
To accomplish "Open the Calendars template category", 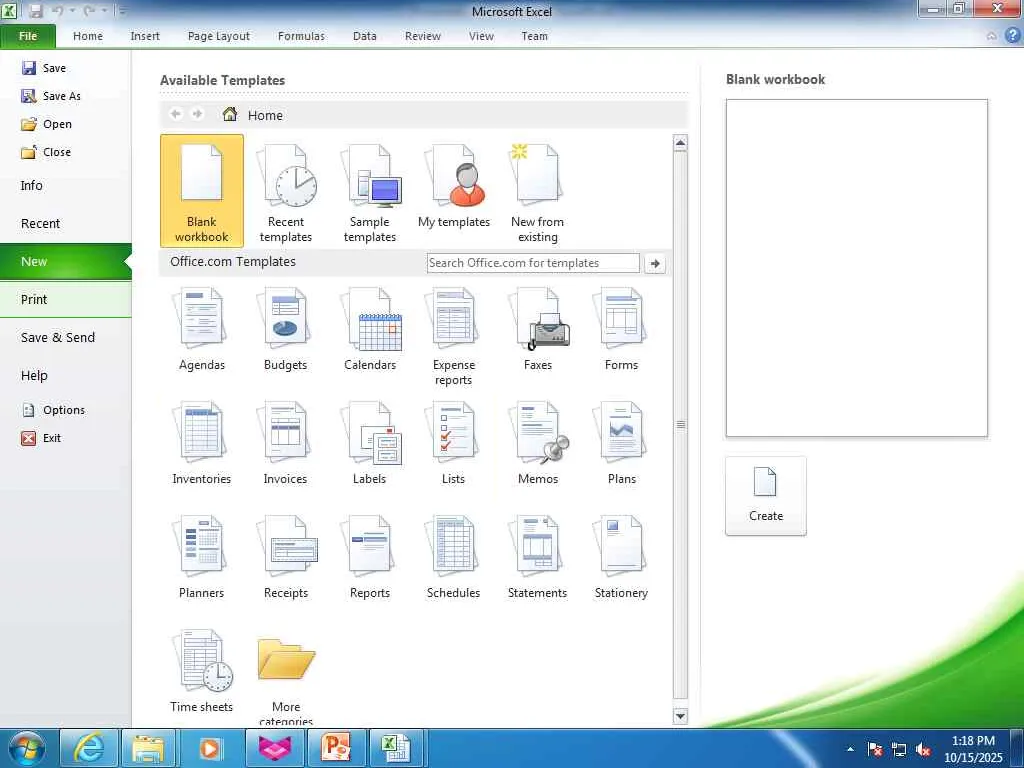I will (370, 329).
